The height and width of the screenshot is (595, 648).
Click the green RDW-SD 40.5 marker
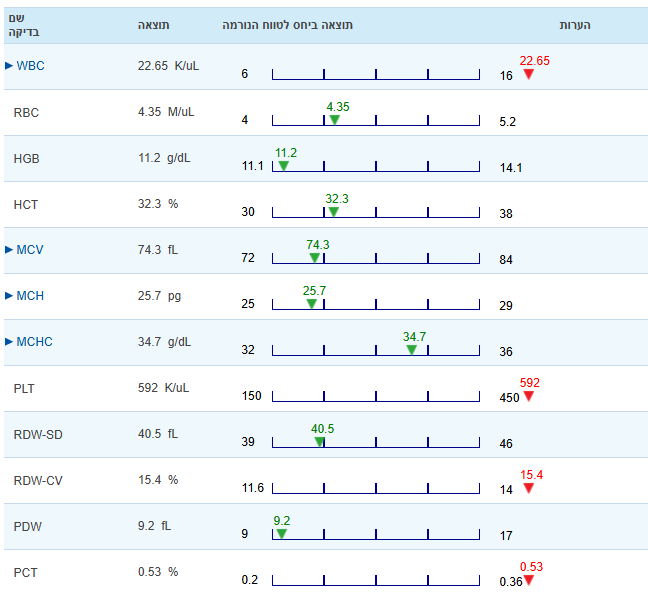[319, 442]
